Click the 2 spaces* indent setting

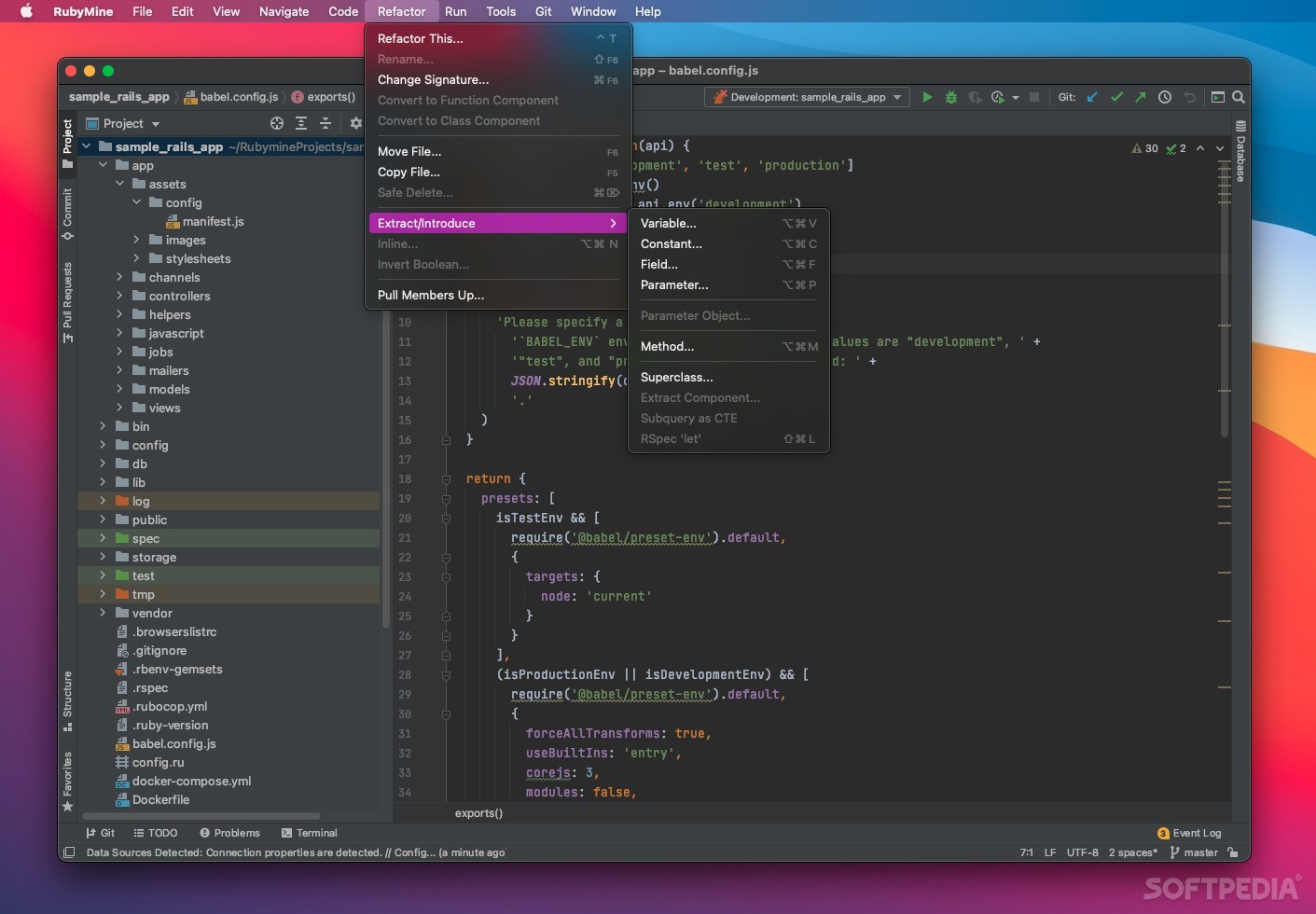(x=1133, y=852)
